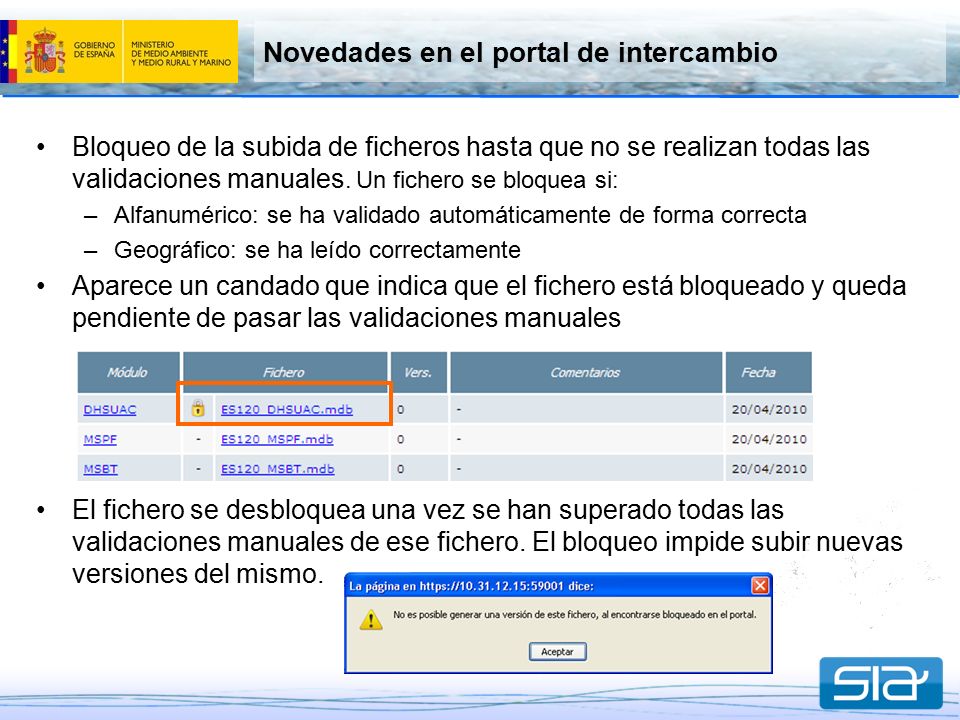Click the 20/04/2010 date in MSPF row
The width and height of the screenshot is (960, 720).
tap(769, 439)
